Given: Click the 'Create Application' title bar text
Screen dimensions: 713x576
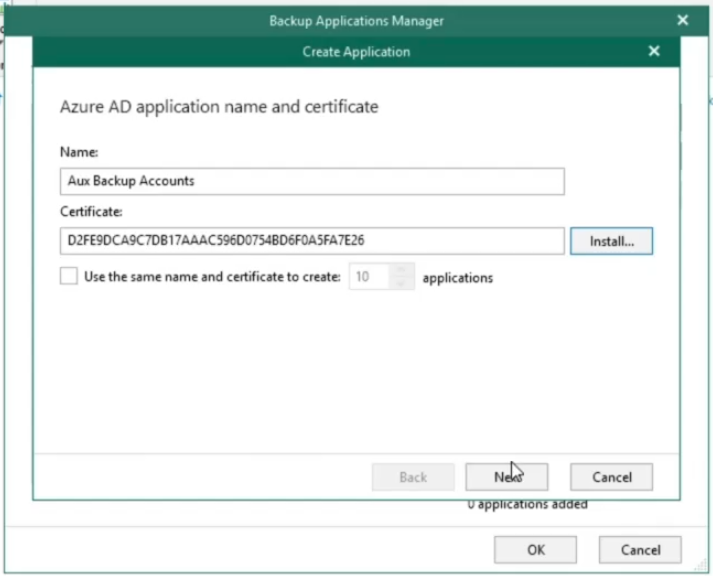Looking at the screenshot, I should 356,52.
